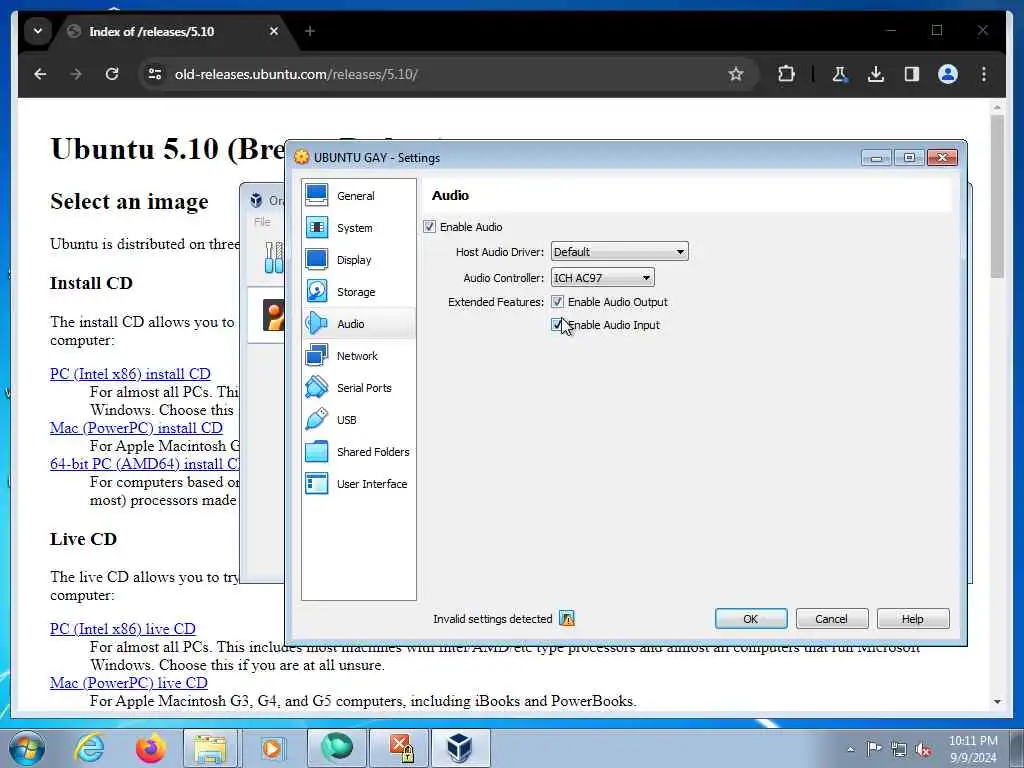The width and height of the screenshot is (1024, 768).
Task: Open the Serial Ports icon
Action: (x=317, y=387)
